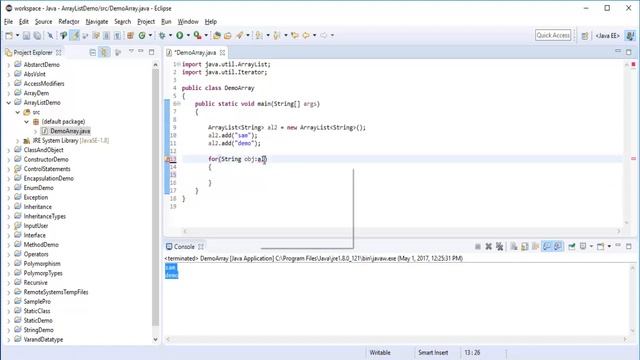Toggle Show Console When Standard Out Changes
Viewport: 640px width, 360px height.
[547, 247]
